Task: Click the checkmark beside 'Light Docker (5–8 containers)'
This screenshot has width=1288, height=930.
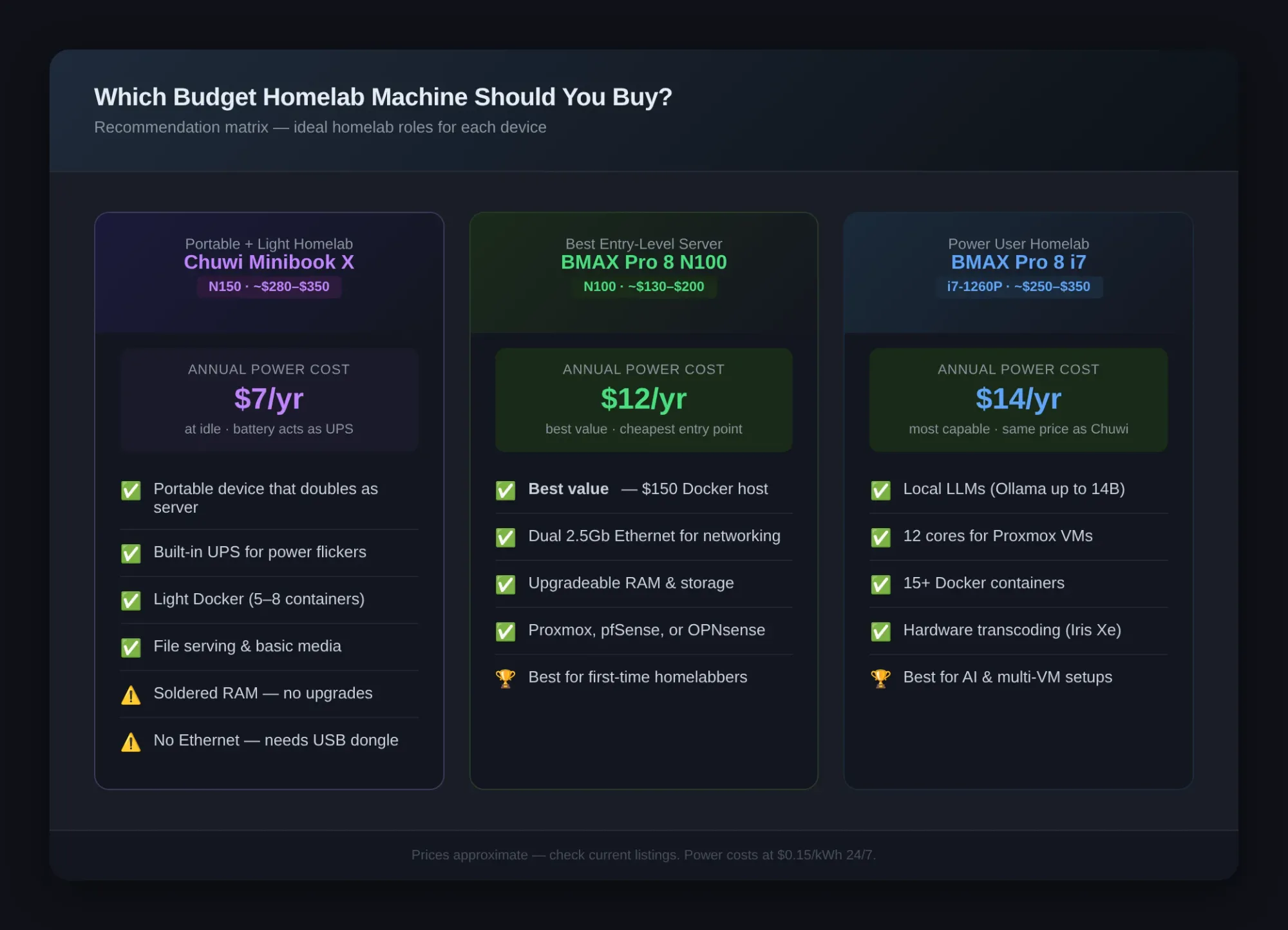Action: tap(131, 600)
